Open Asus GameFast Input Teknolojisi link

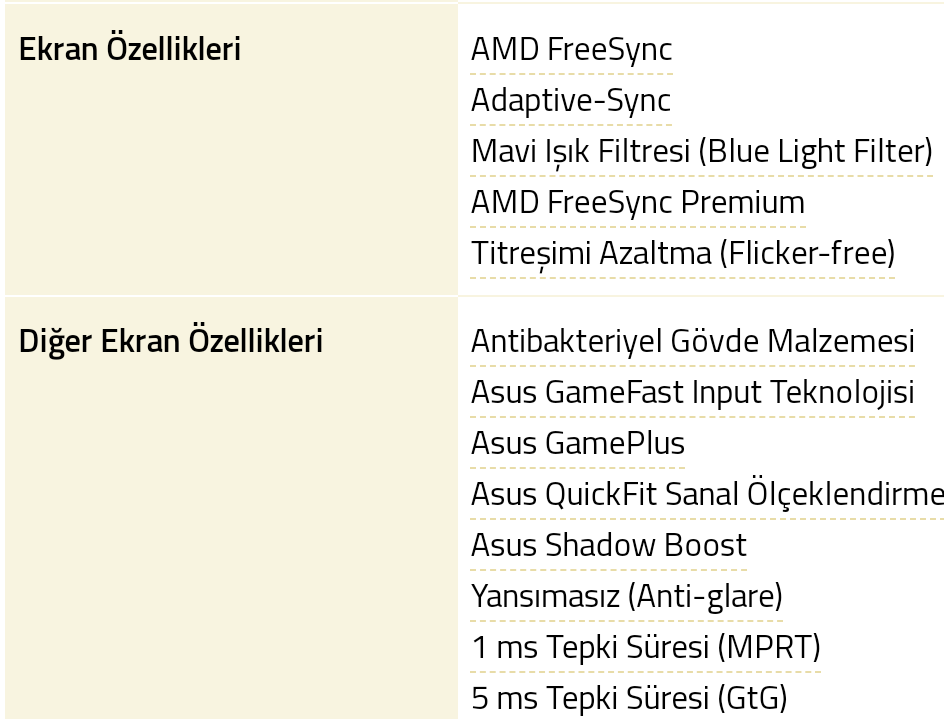[x=692, y=393]
